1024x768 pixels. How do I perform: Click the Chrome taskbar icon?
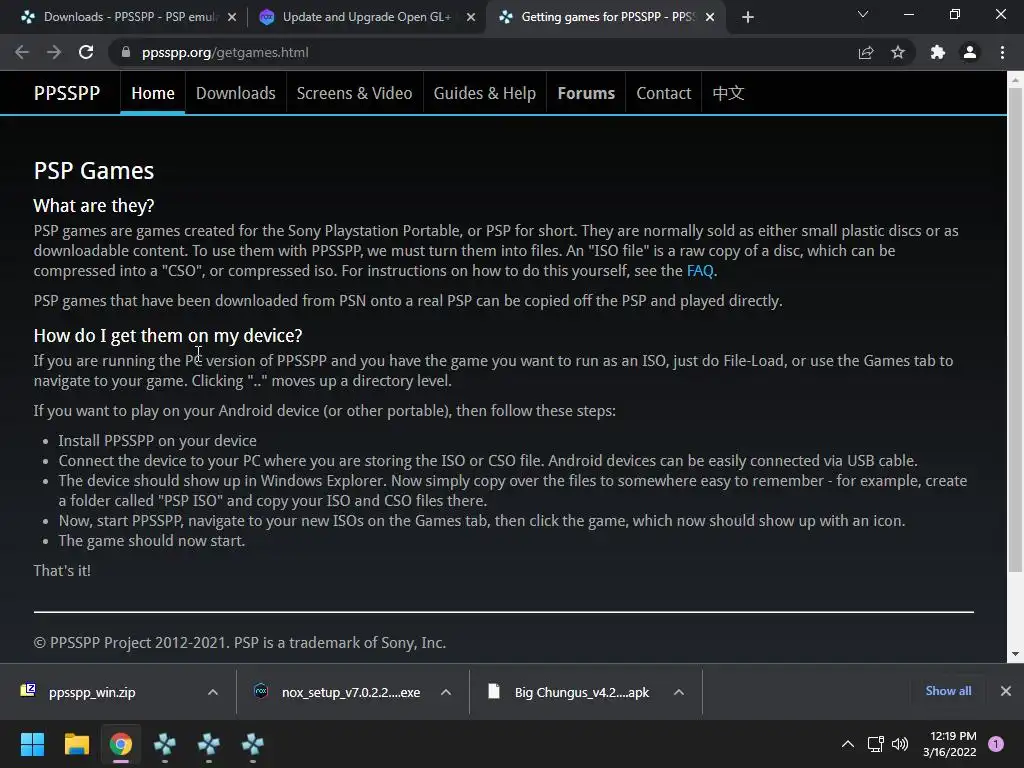pos(121,744)
